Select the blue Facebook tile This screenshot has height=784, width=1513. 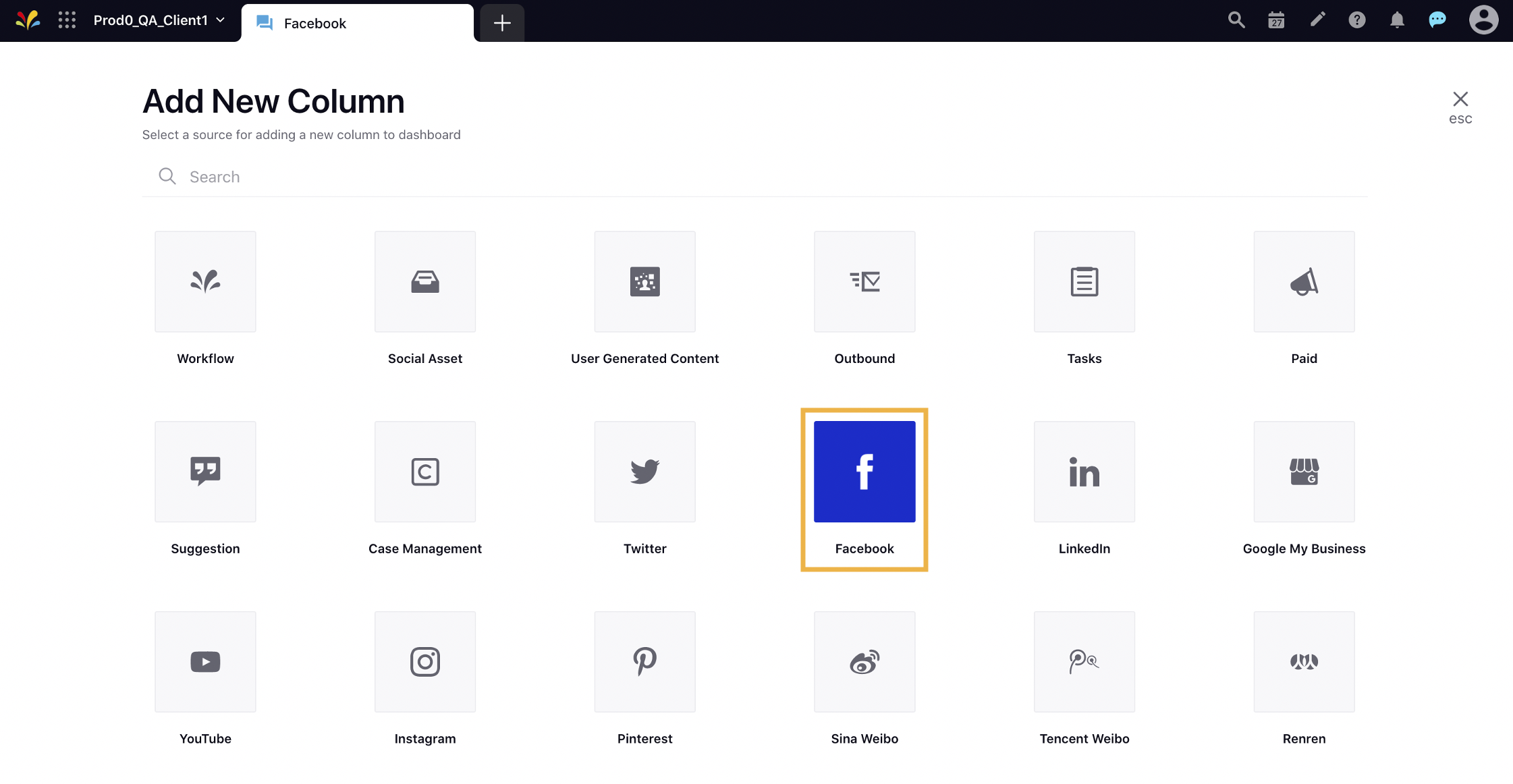point(864,472)
